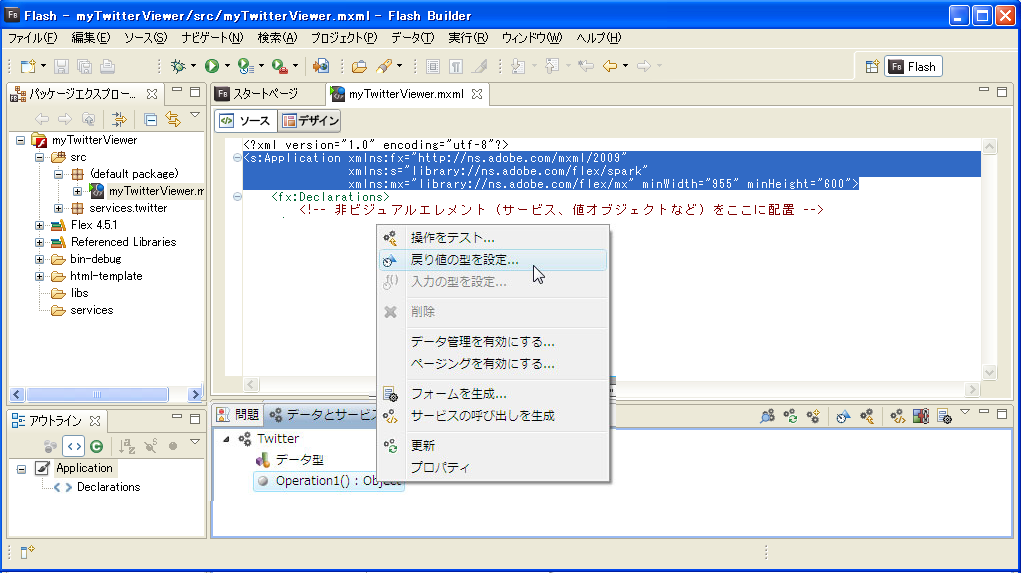Select ページングを有効にする menu entry
This screenshot has height=573, width=1021.
pyautogui.click(x=493, y=364)
